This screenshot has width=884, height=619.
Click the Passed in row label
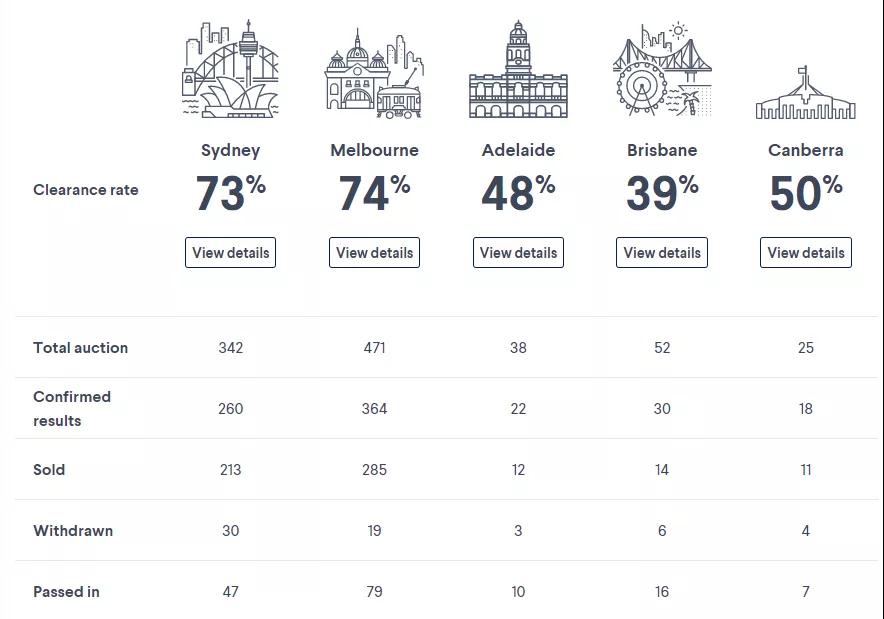[x=66, y=592]
